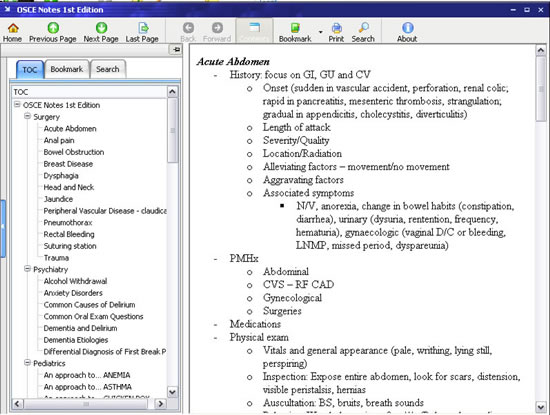Click the TOC horizontal right arrow
Screen dimensions: 550x415
click(161, 404)
